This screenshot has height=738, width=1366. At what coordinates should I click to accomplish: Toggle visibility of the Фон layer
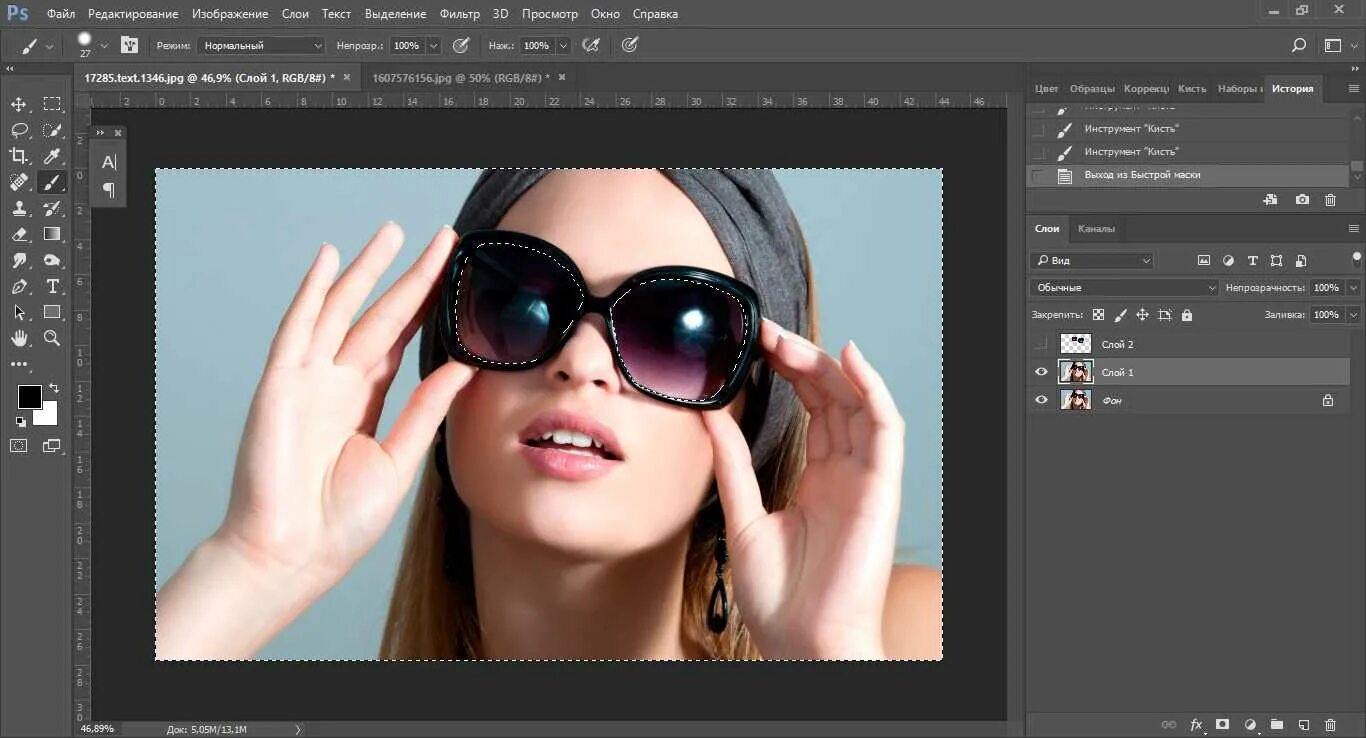point(1041,400)
